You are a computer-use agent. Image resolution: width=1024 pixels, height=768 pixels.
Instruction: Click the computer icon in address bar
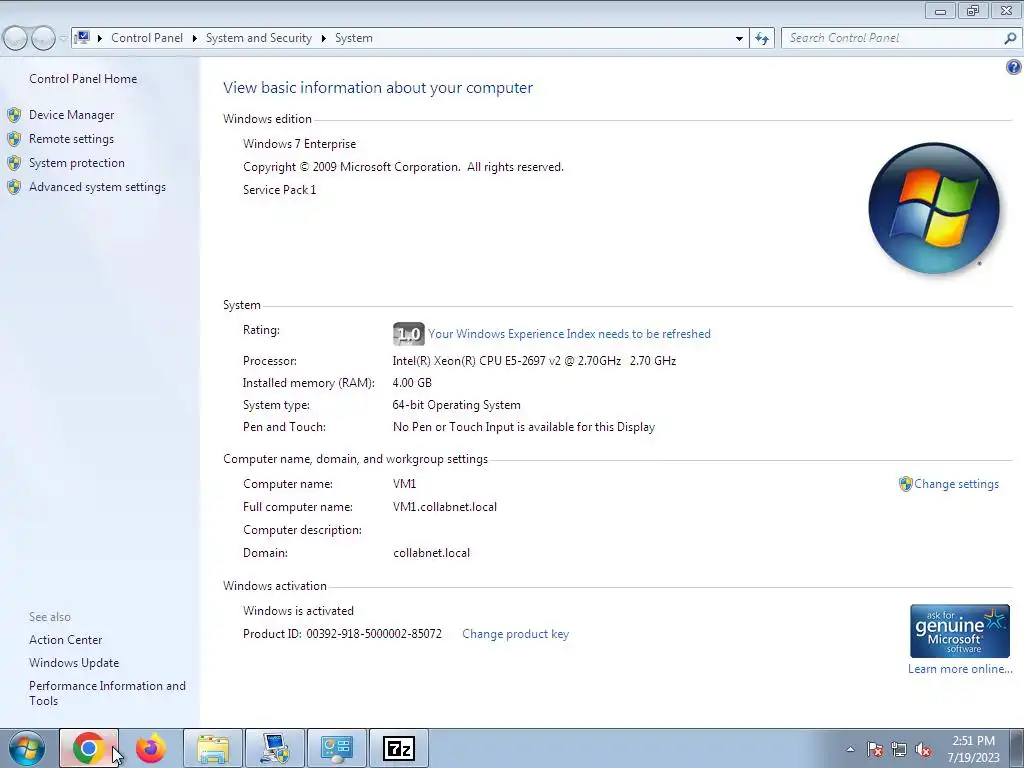[x=82, y=38]
